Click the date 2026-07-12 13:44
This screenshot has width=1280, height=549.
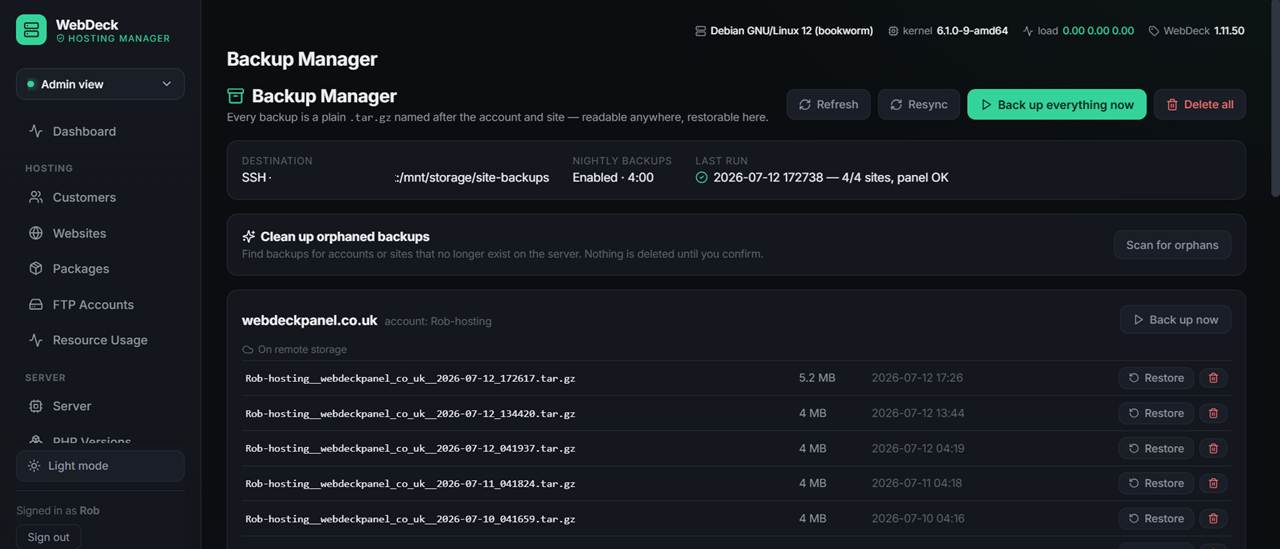pos(918,413)
